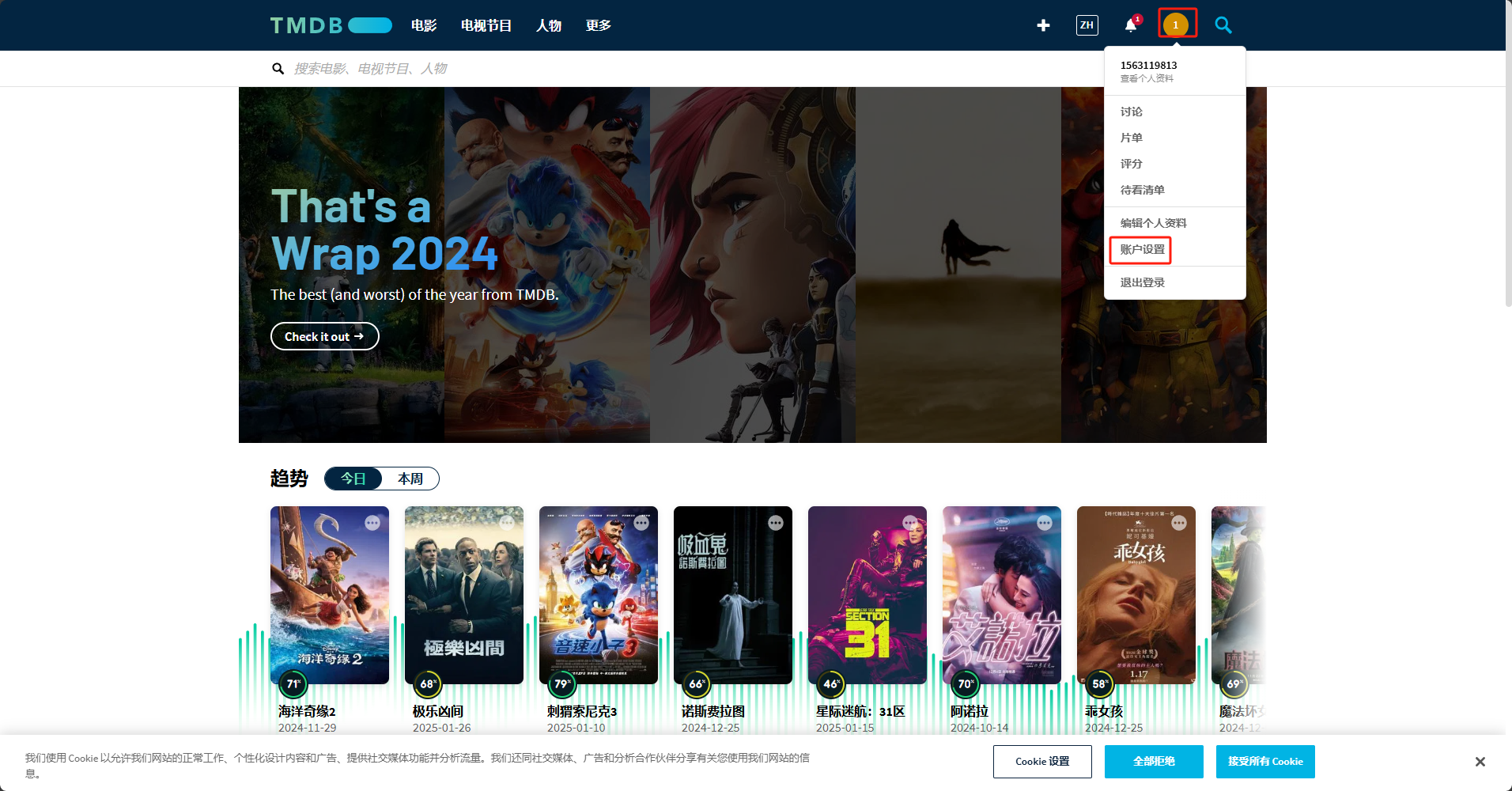The width and height of the screenshot is (1512, 791).
Task: Open options dots on 刺猬索尼克3 card
Action: click(x=641, y=523)
